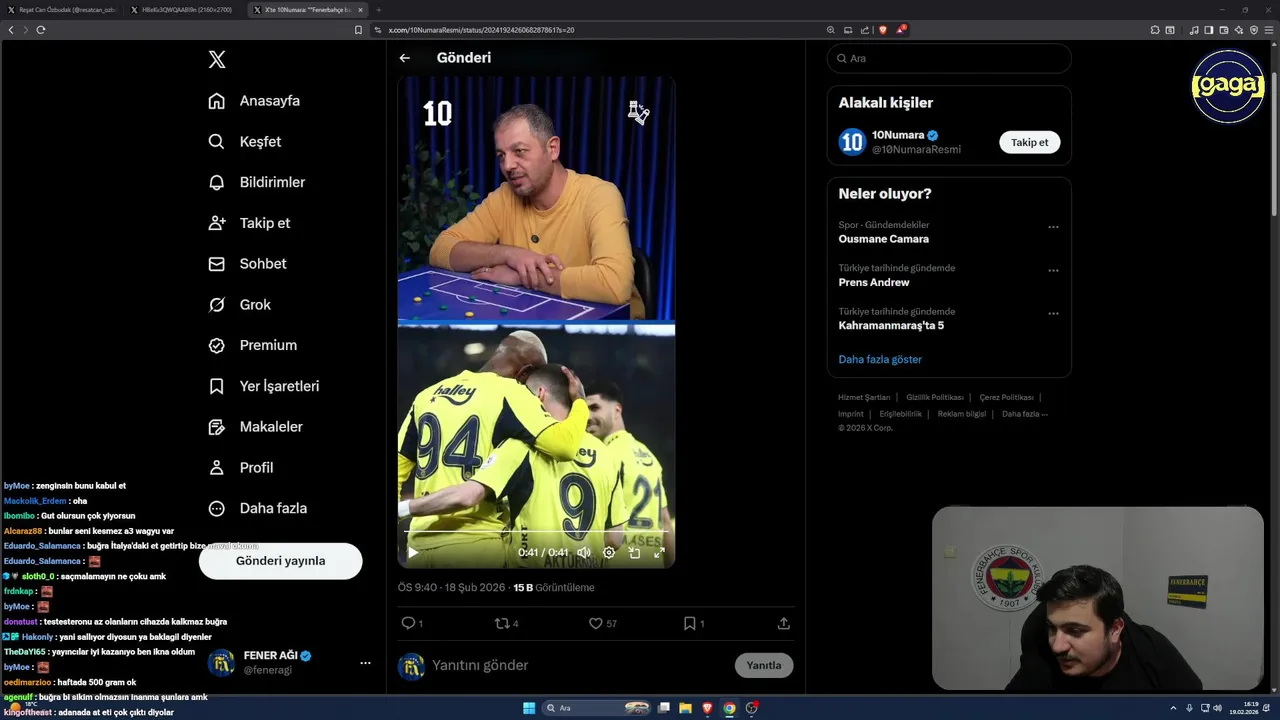Switch to Reşat Can Özbudak browser tab
1280x720 pixels.
tap(62, 9)
